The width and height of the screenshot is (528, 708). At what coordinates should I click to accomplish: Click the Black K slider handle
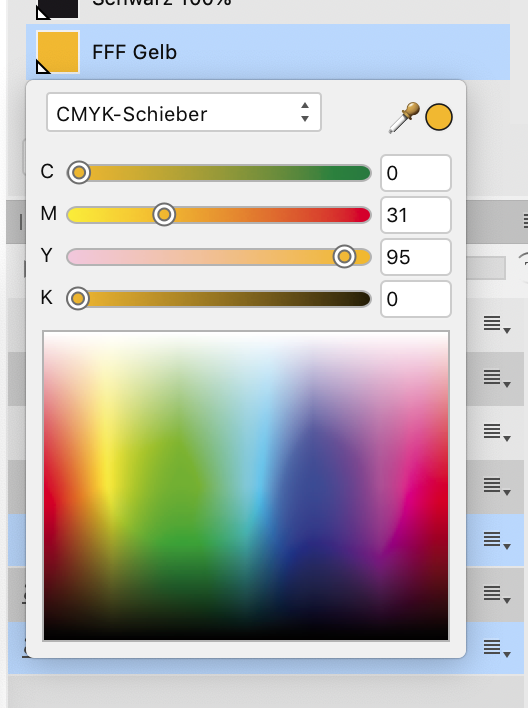(x=78, y=298)
